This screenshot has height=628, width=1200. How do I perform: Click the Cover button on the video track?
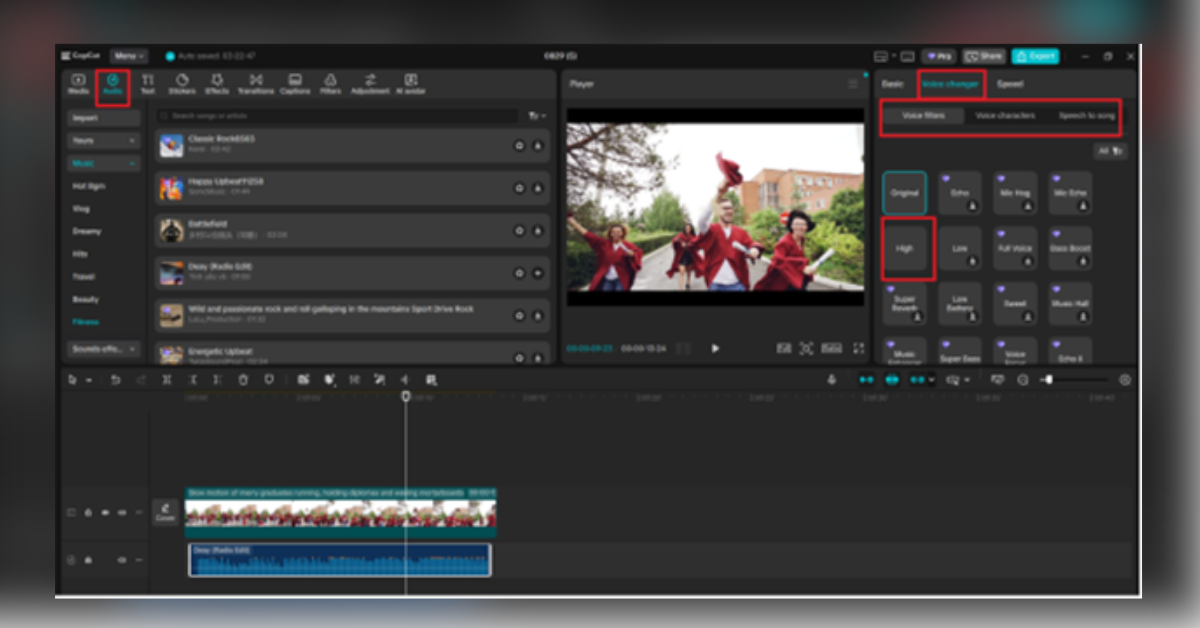coord(165,512)
